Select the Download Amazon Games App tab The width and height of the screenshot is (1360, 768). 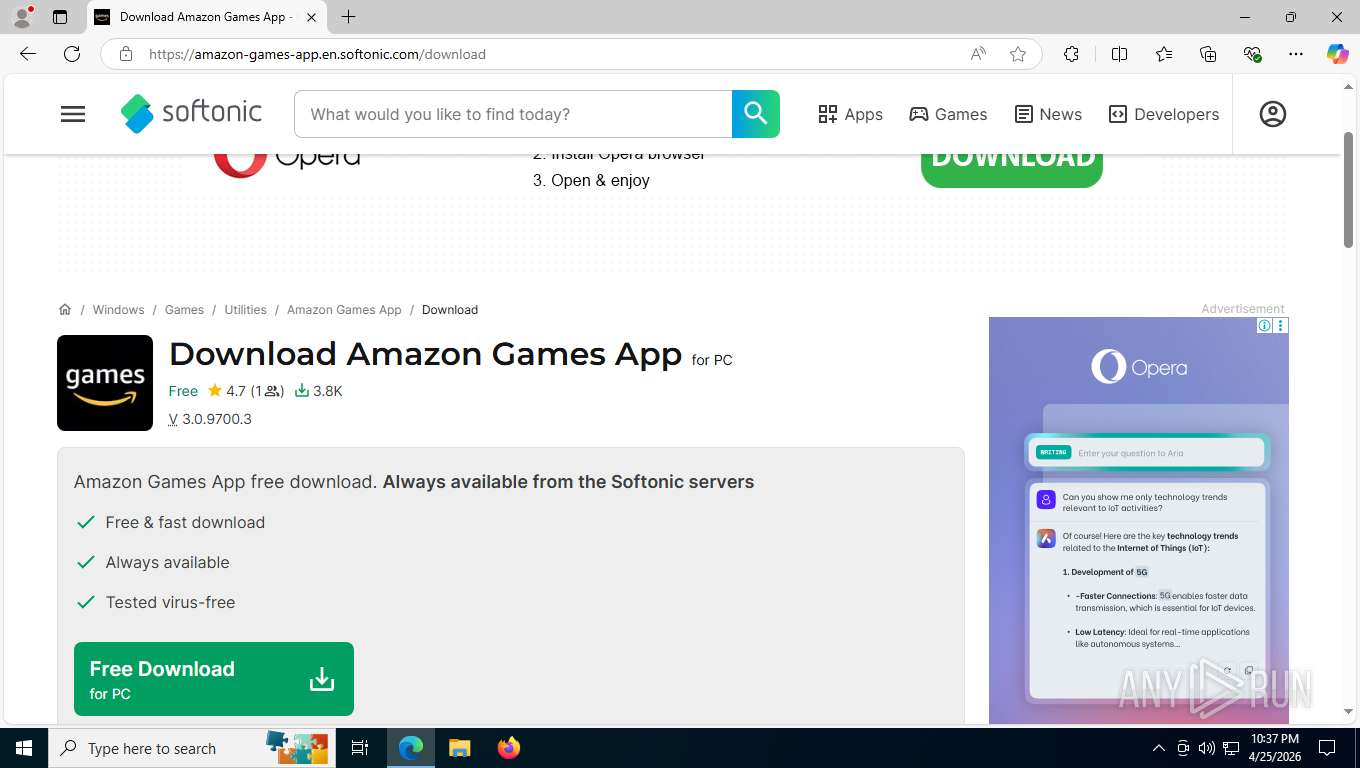pos(206,17)
